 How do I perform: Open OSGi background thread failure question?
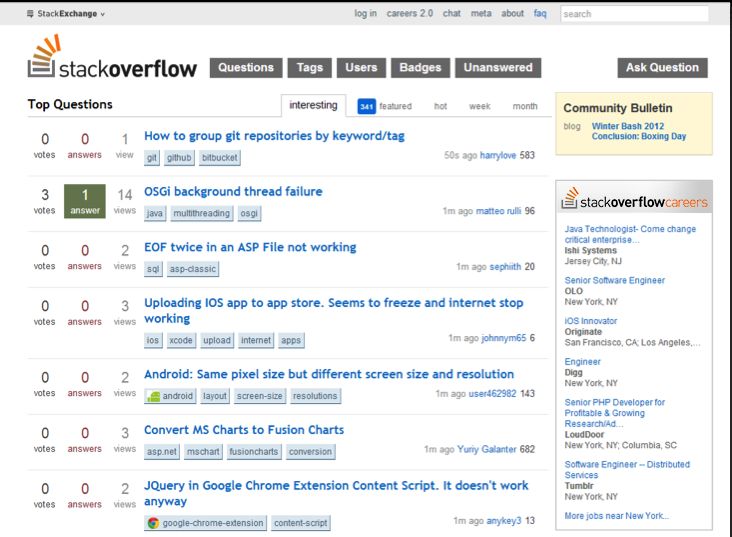(x=233, y=191)
